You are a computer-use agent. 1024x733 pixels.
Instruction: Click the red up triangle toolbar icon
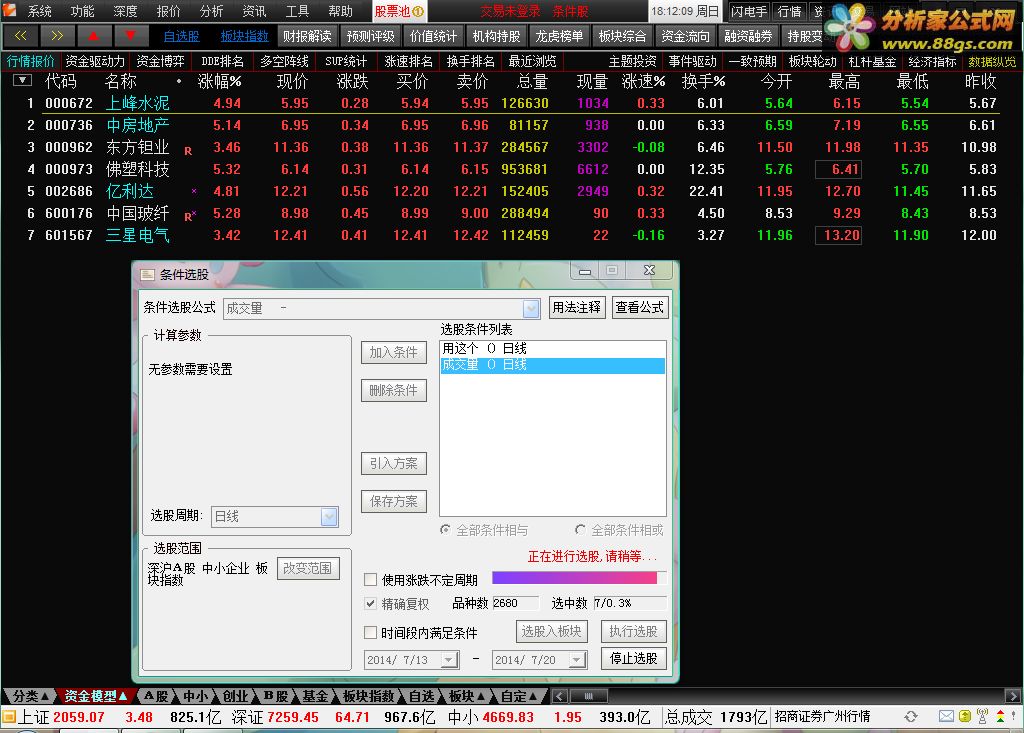tap(93, 36)
